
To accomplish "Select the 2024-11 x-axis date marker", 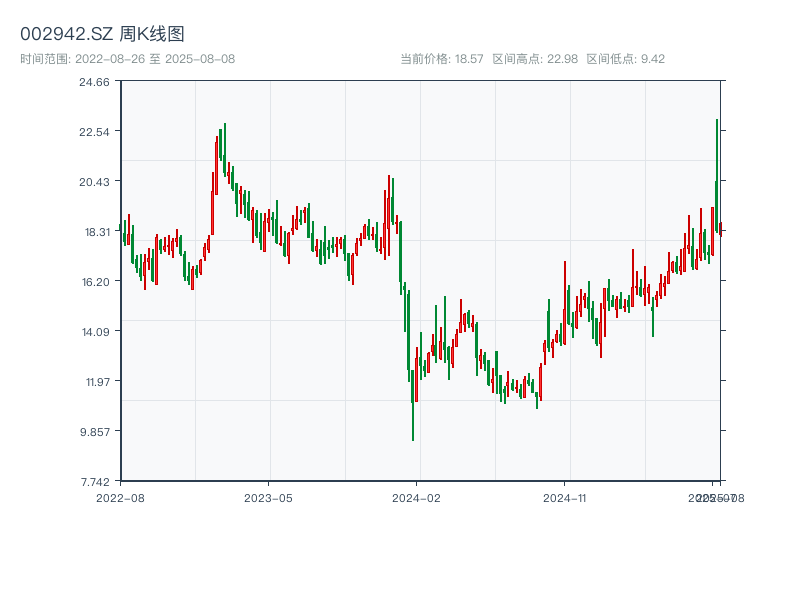I will [565, 497].
